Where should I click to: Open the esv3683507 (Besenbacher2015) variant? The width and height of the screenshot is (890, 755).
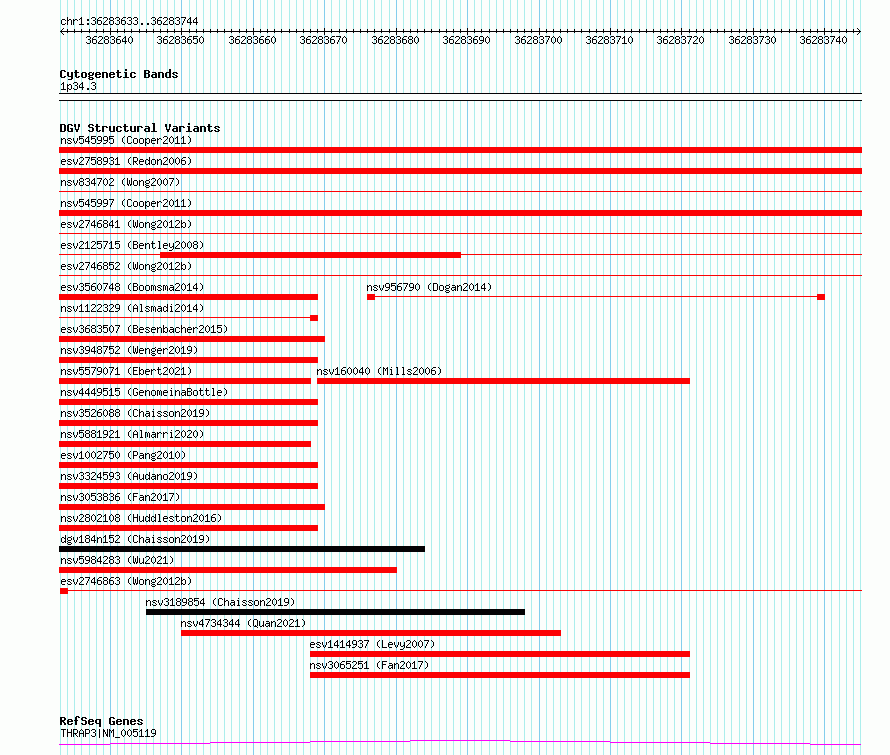[x=192, y=339]
